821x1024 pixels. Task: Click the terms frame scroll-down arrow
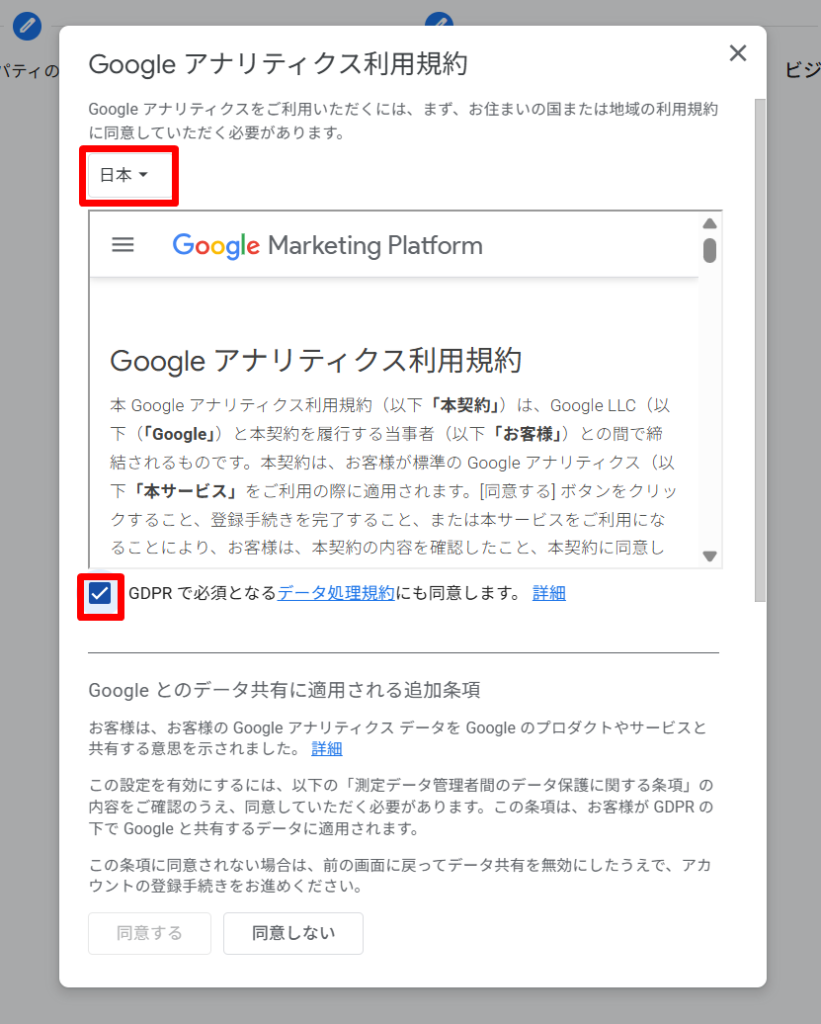tap(709, 556)
